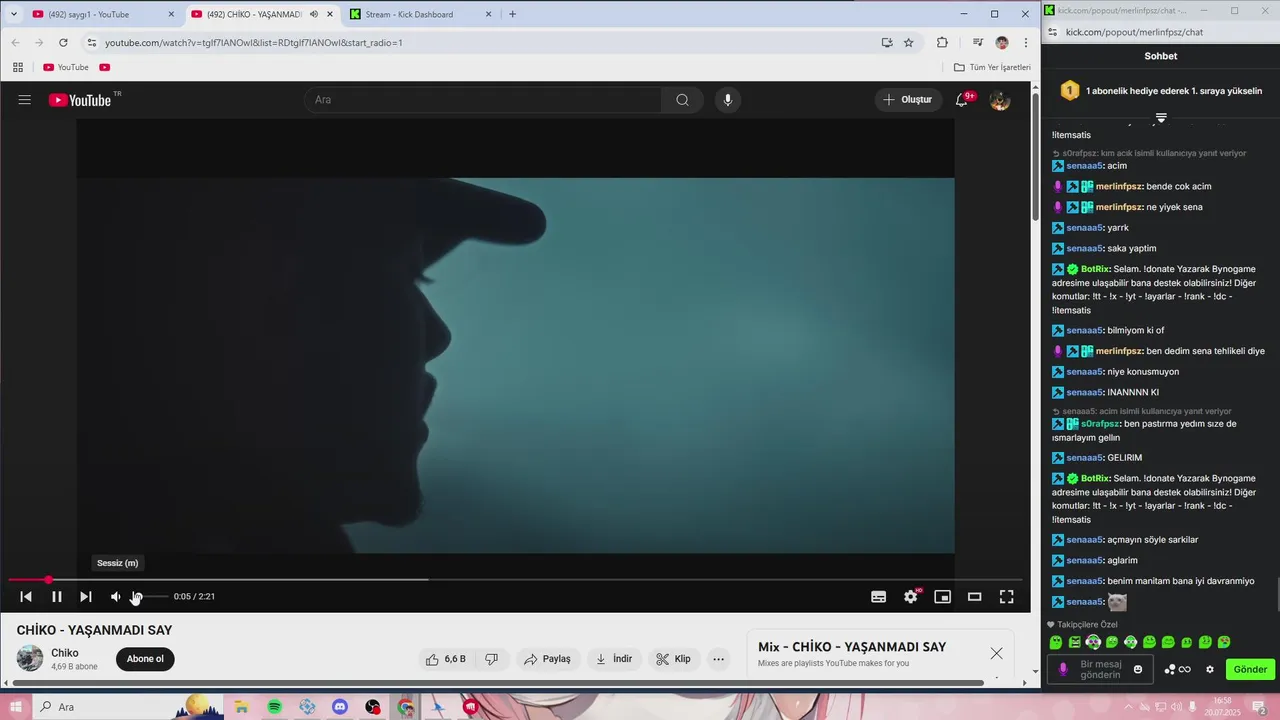Bookmark this page with the star icon

click(x=909, y=43)
